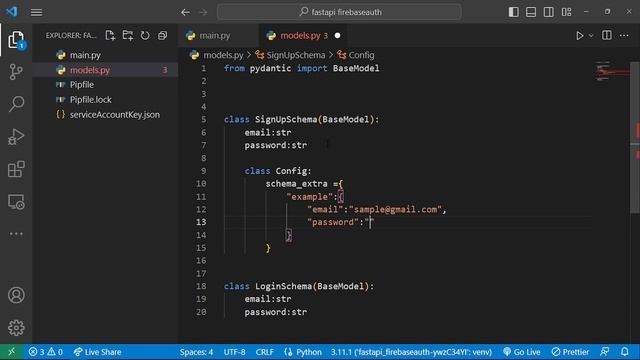Screen dimensions: 640x360
Task: Open the Search view in activity bar
Action: 16,104
